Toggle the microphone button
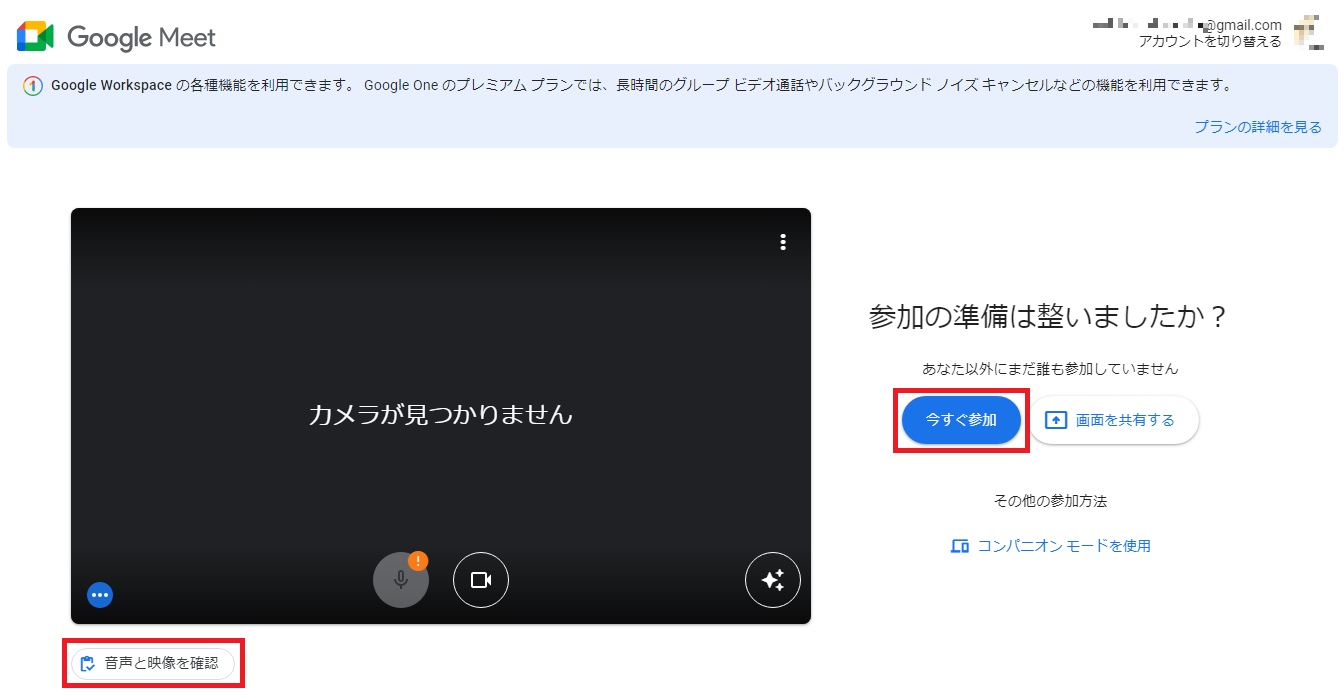Screen dimensions: 1344x700 point(400,580)
